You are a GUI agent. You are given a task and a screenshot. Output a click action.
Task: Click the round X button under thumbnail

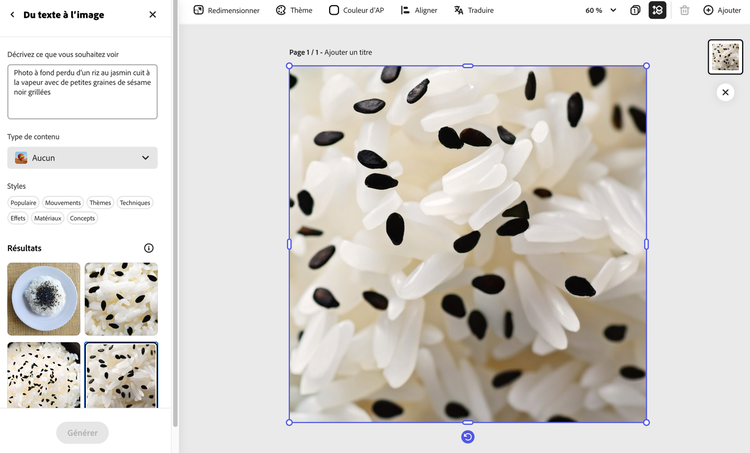pyautogui.click(x=726, y=92)
